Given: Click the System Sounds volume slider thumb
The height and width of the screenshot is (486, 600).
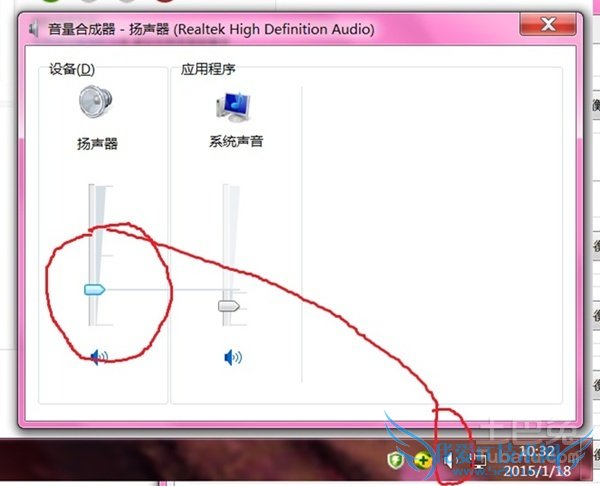Looking at the screenshot, I should (229, 306).
